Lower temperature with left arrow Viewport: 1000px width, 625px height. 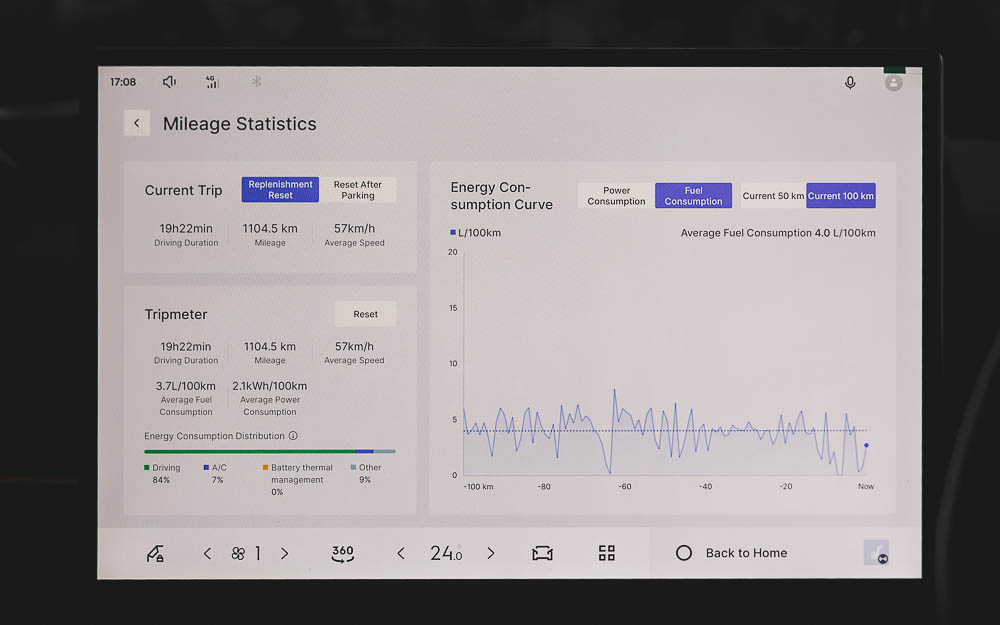coord(400,553)
